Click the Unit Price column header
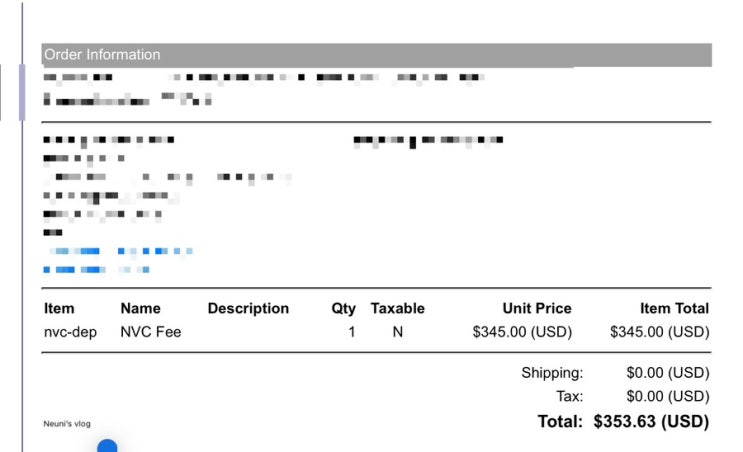The width and height of the screenshot is (743, 452). click(537, 308)
